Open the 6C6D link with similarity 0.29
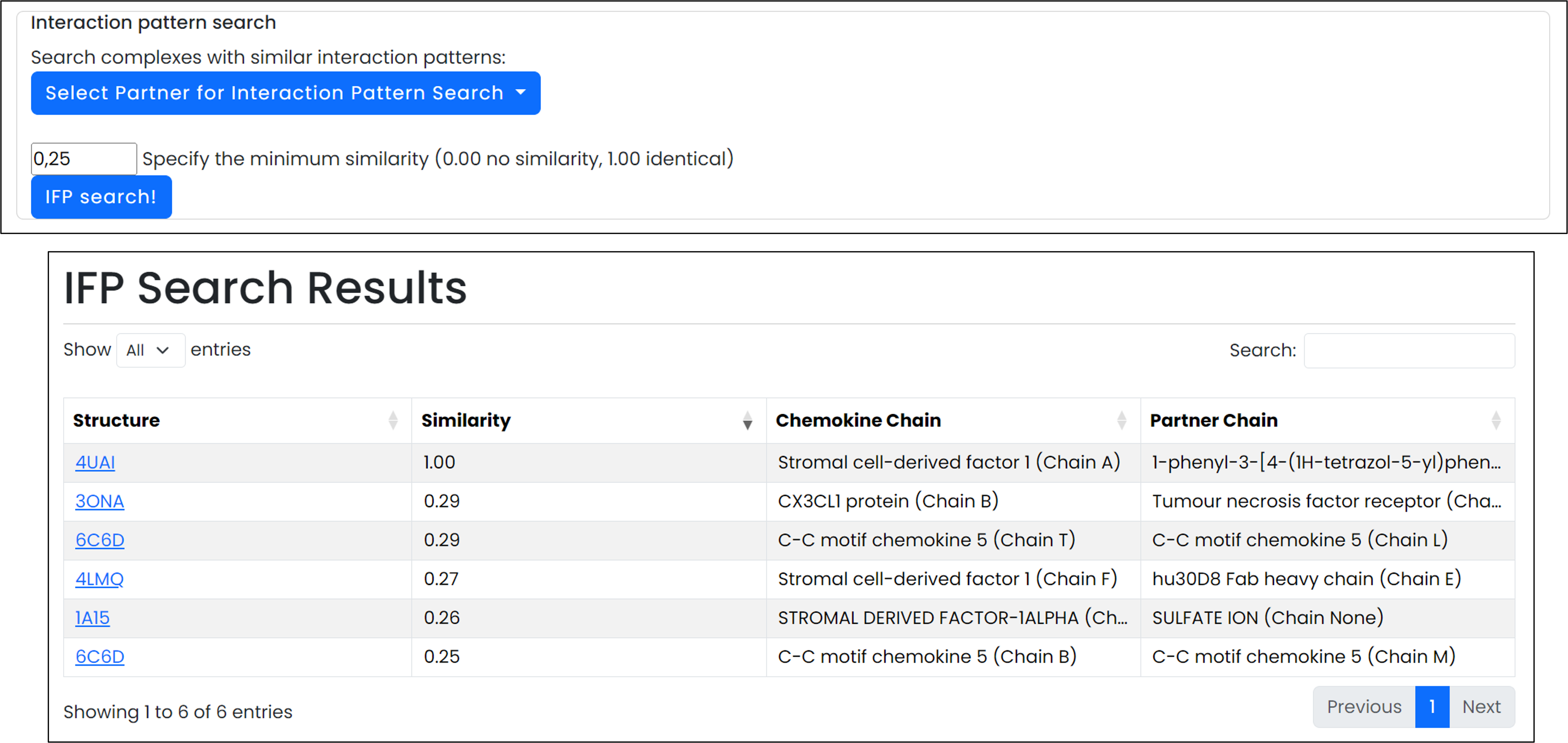The height and width of the screenshot is (743, 1568). [99, 540]
